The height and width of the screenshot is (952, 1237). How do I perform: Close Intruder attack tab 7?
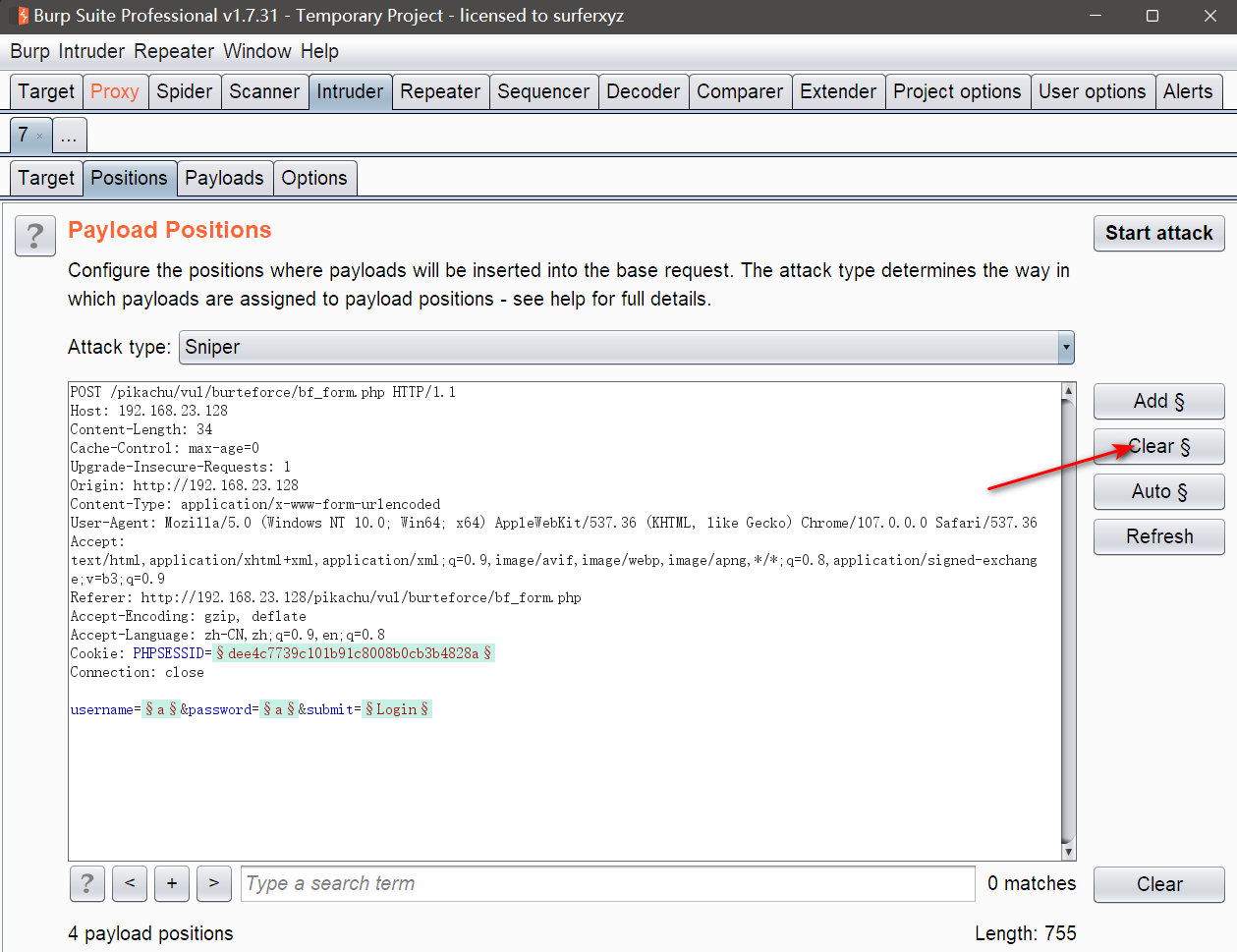[x=40, y=137]
